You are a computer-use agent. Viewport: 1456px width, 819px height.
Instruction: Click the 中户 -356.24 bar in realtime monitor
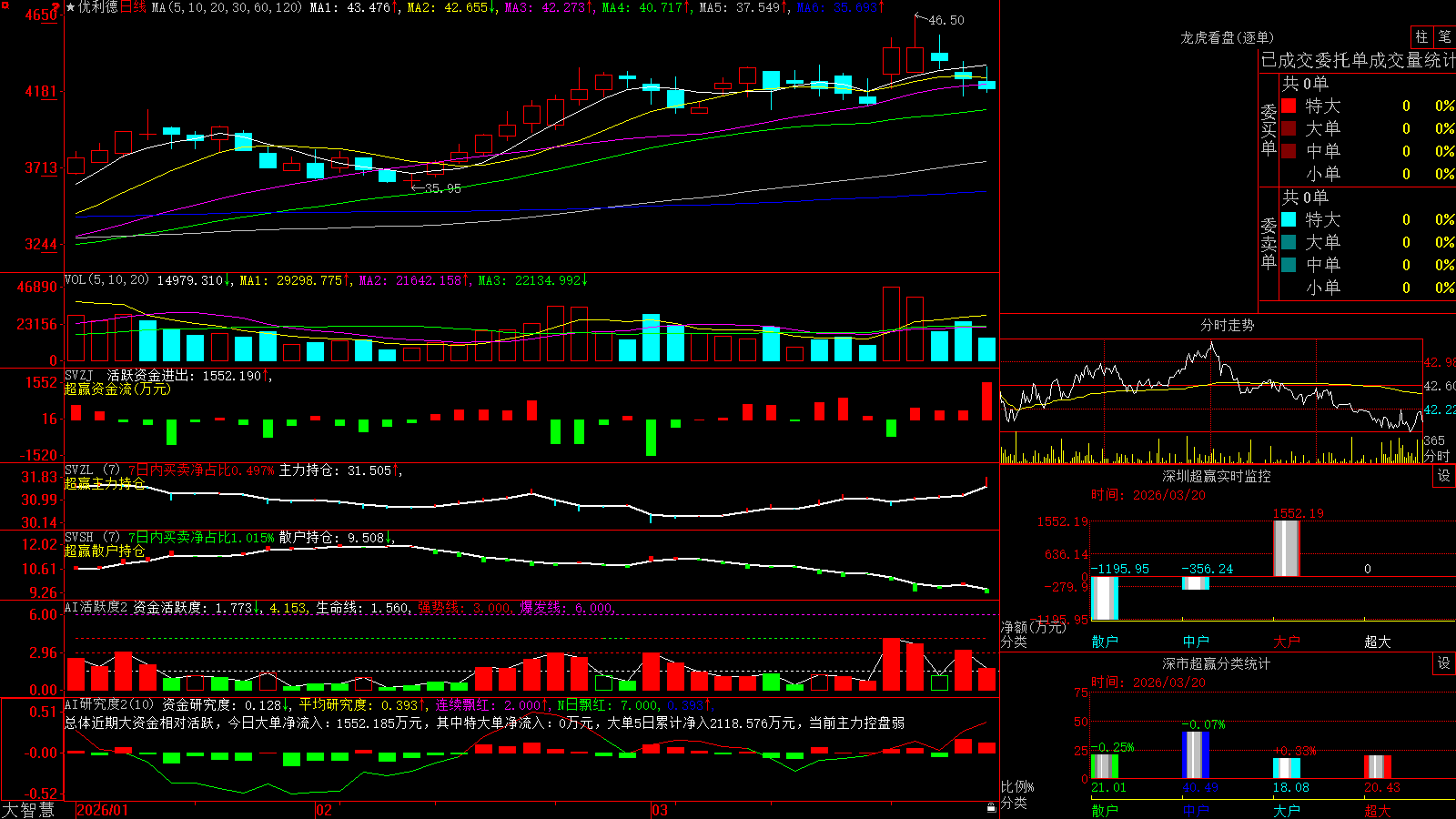pos(1196,583)
